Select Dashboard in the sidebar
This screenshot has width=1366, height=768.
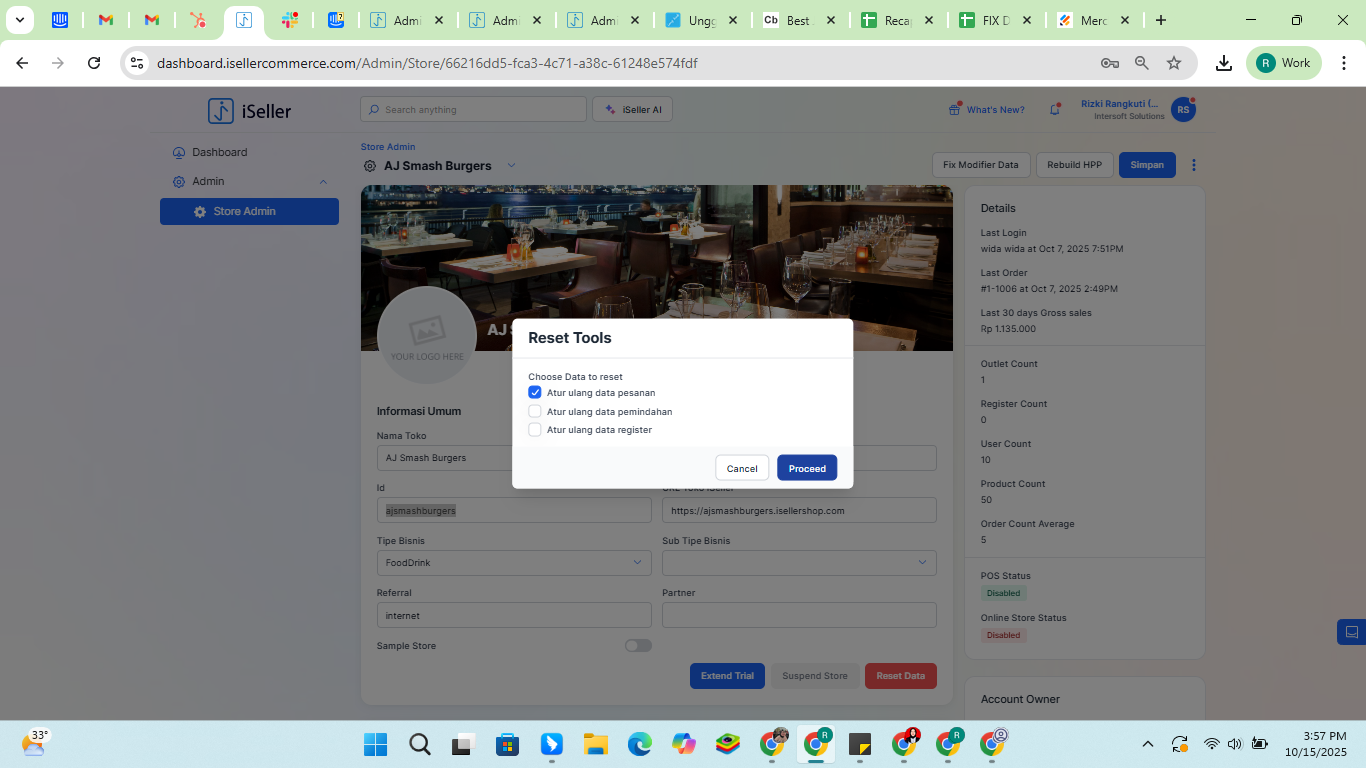coord(219,152)
